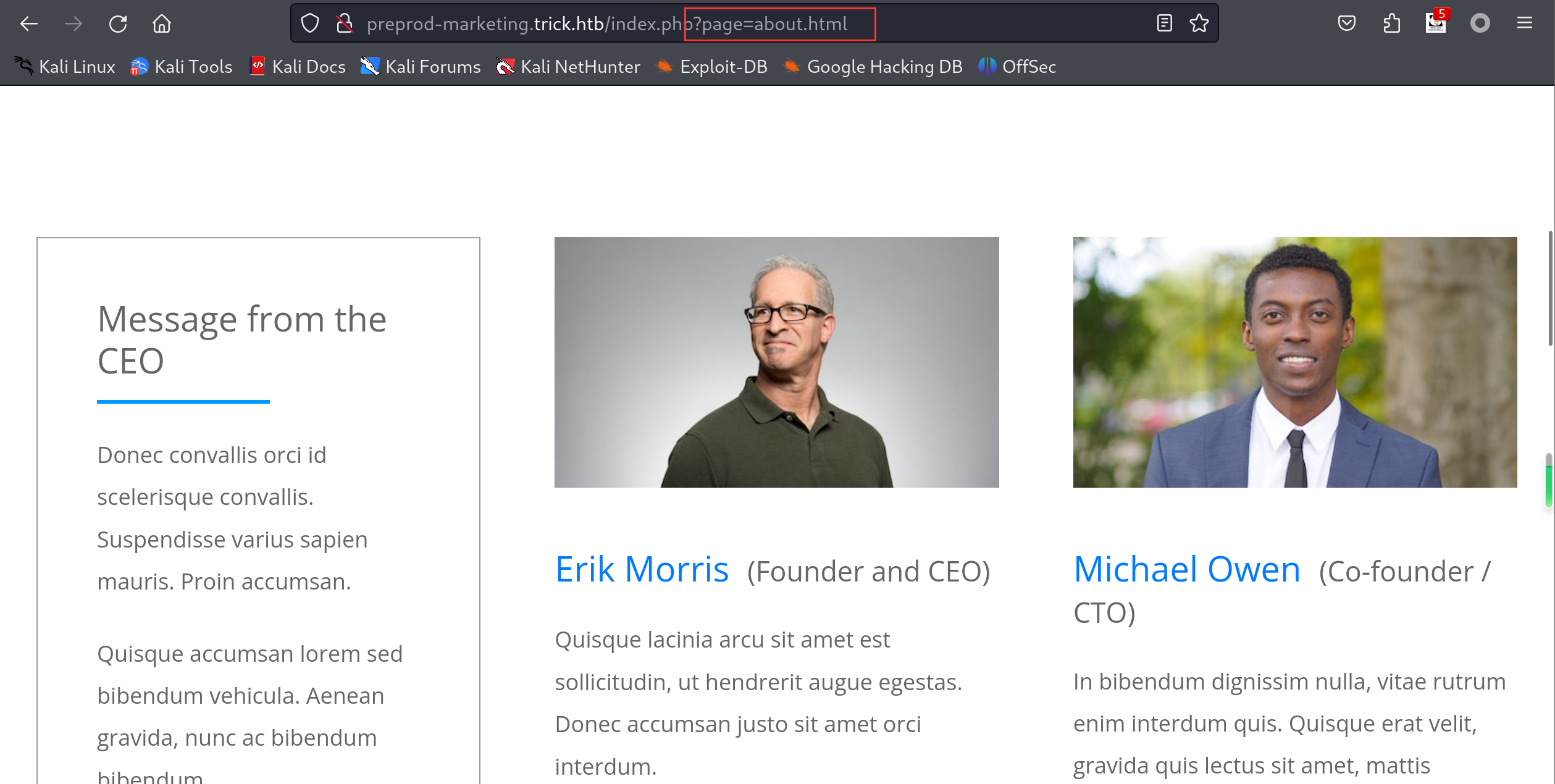Reload the current page
This screenshot has width=1555, height=784.
click(117, 24)
